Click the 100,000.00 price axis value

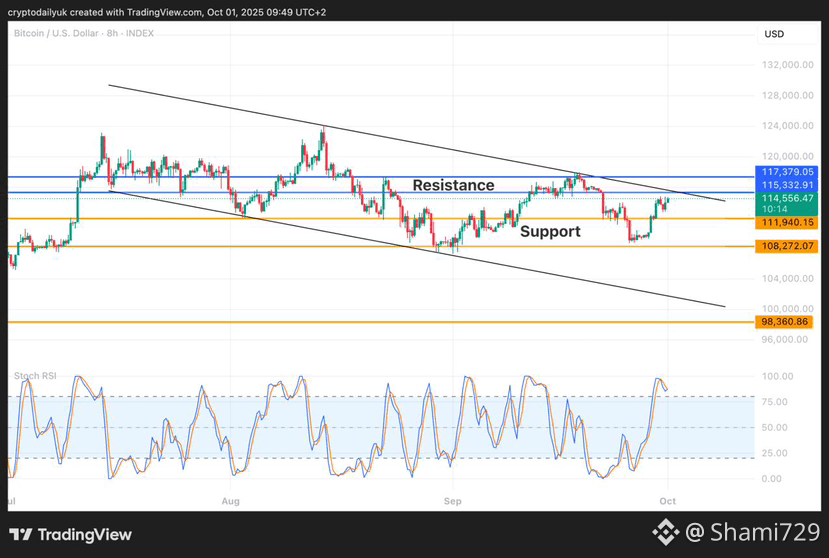pos(787,309)
